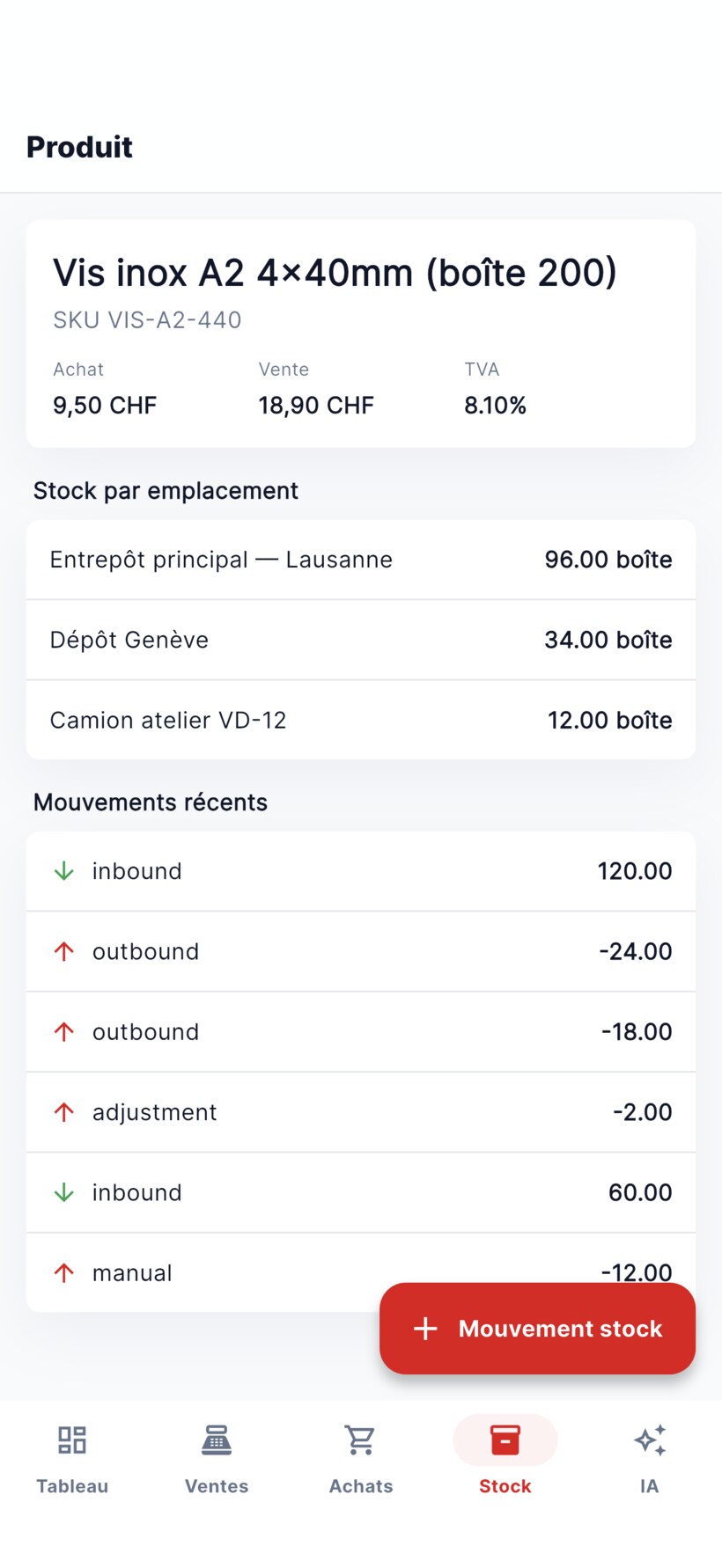
Task: Tap red arrow on adjustment row
Action: coord(64,1112)
